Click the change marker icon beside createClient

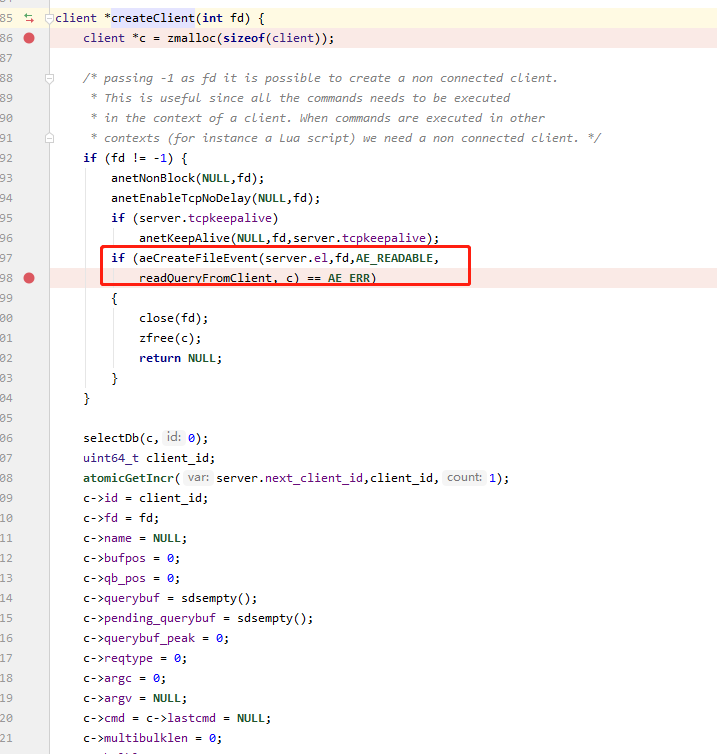tap(29, 18)
